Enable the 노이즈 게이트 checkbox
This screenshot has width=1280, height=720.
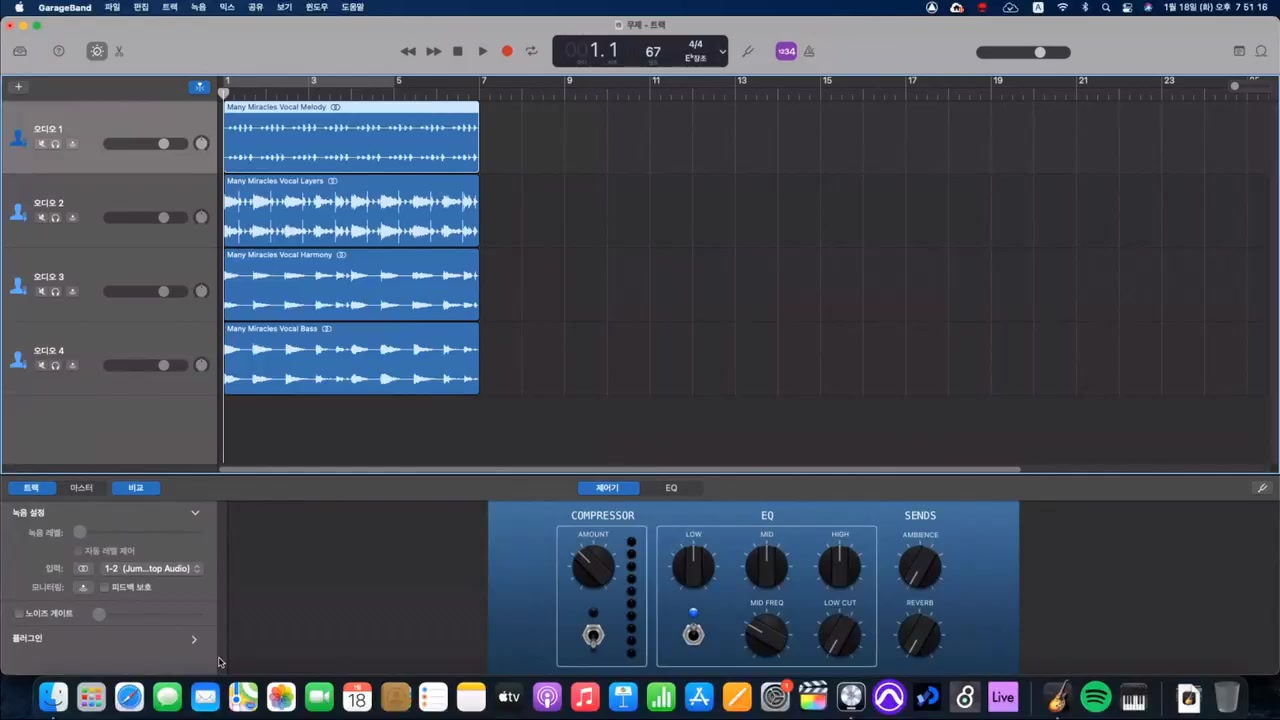tap(18, 613)
